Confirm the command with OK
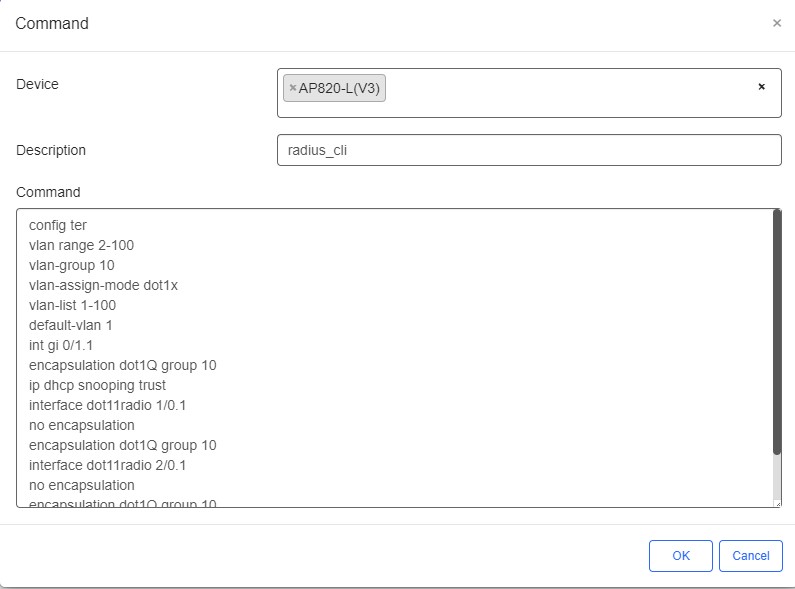The height and width of the screenshot is (589, 795). tap(680, 556)
